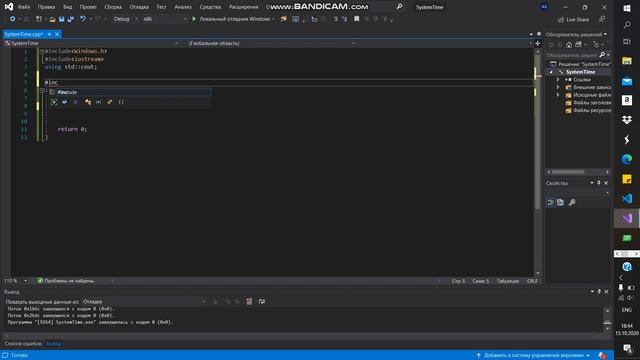
Task: Click the alphabetical sort icon in Свойства
Action: pyautogui.click(x=561, y=202)
